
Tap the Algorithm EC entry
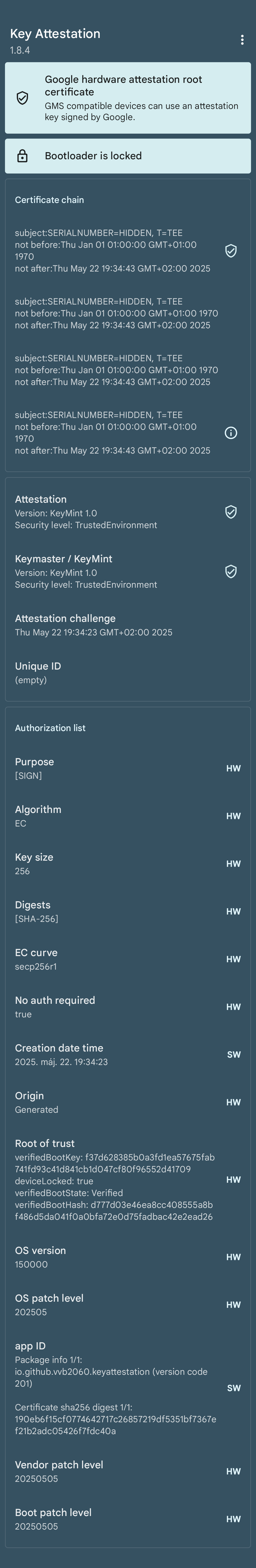[x=128, y=816]
